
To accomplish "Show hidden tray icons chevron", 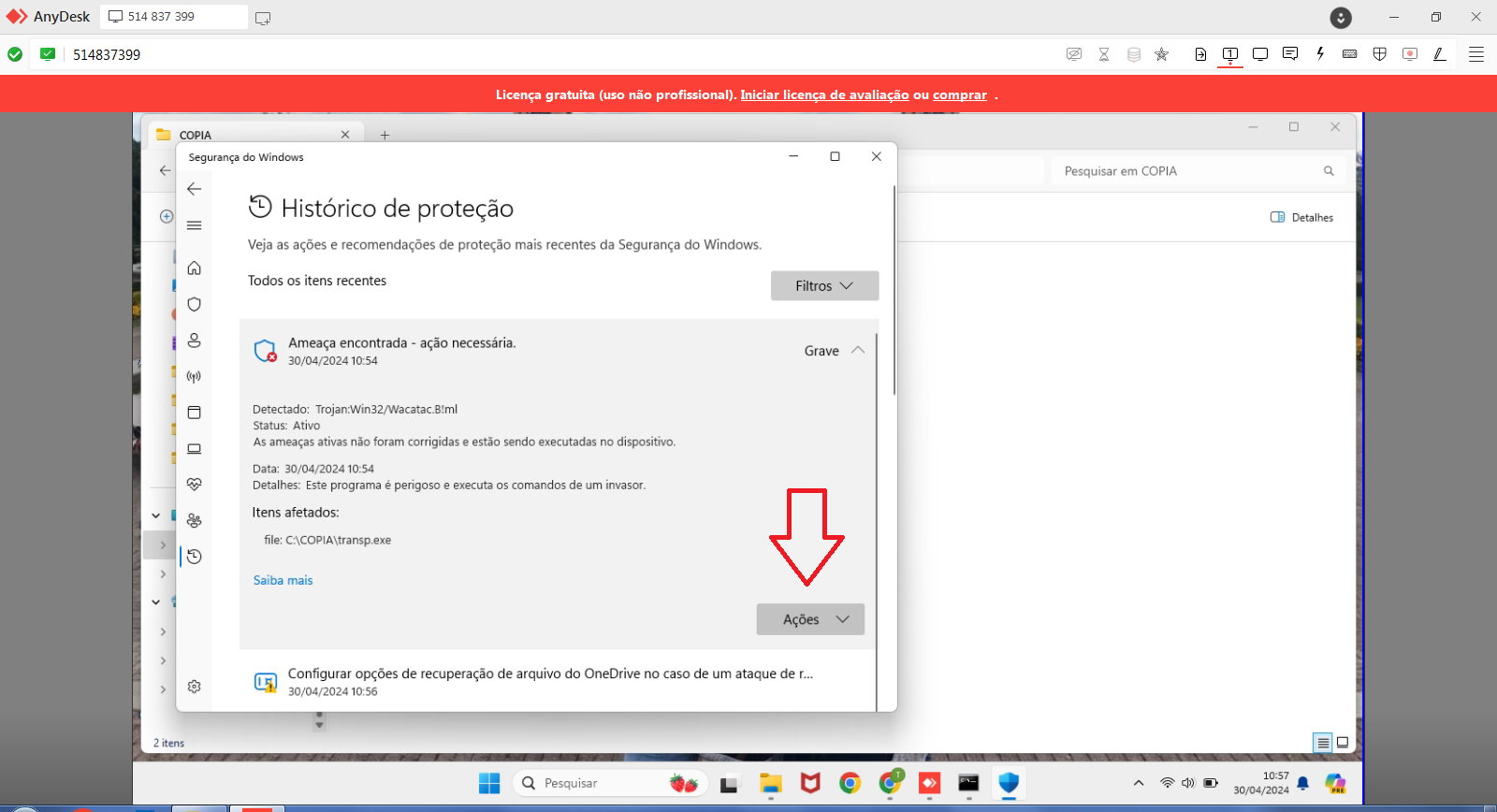I will coord(1139,783).
